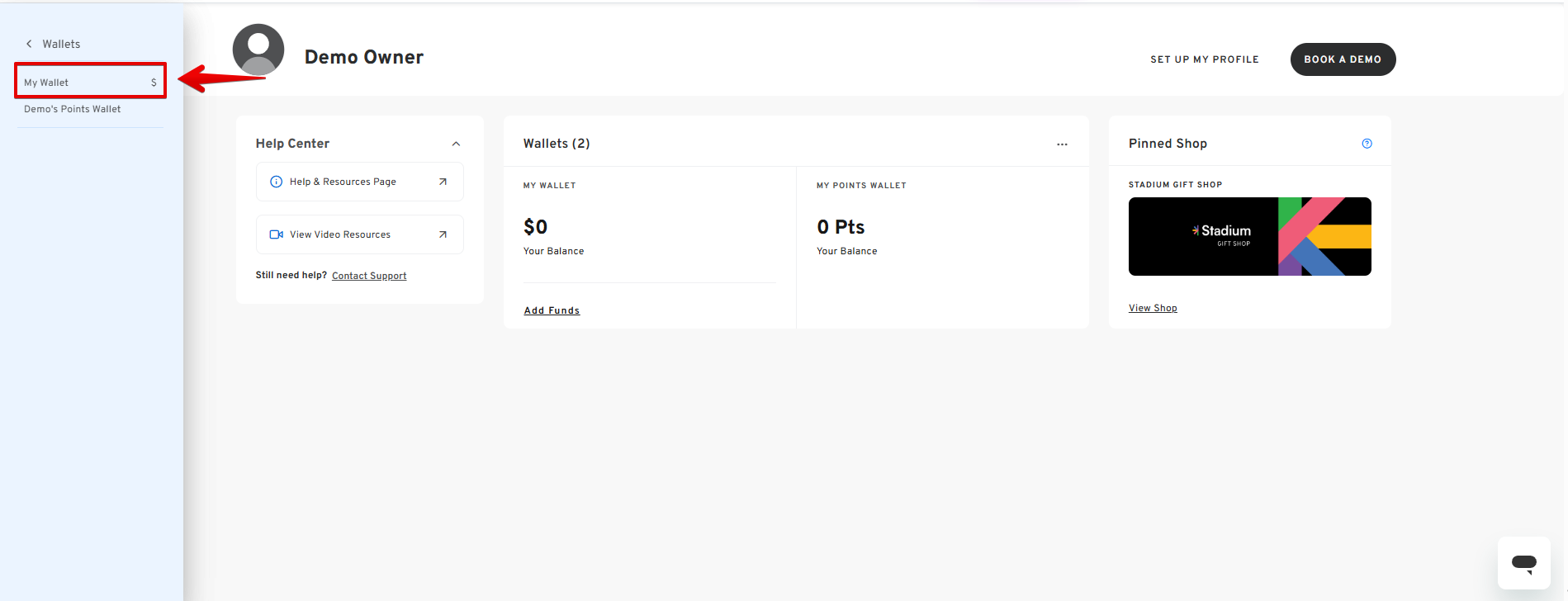Click external link arrow on Help & Resources Page

point(443,182)
